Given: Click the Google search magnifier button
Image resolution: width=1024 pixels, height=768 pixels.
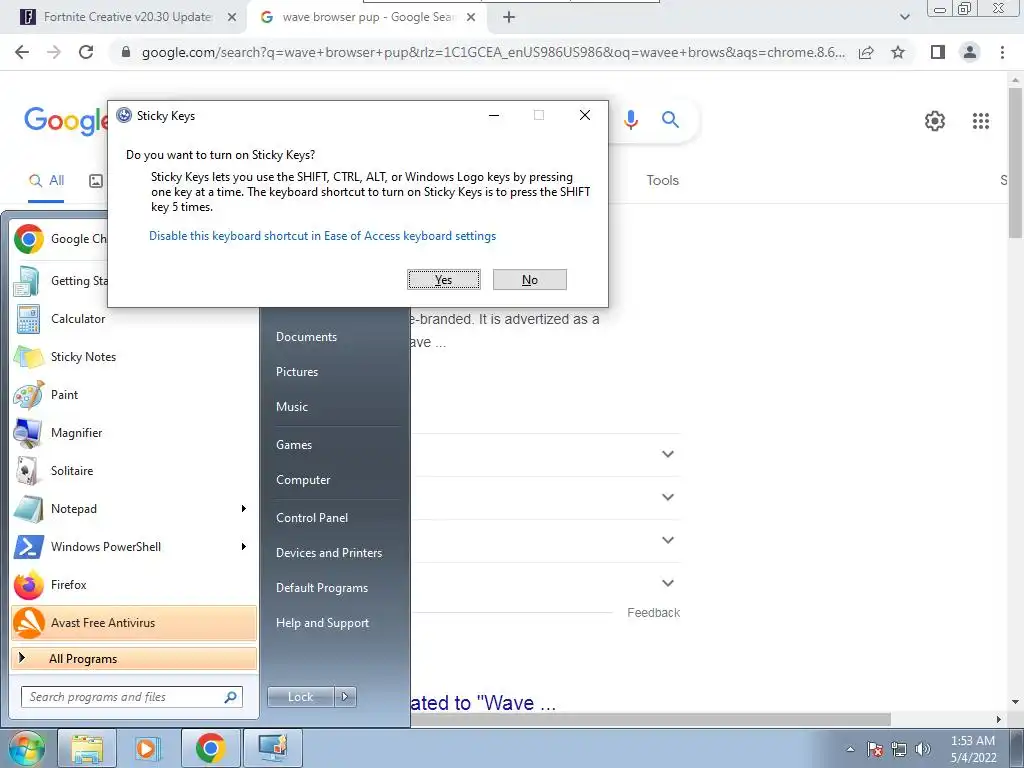Looking at the screenshot, I should 670,120.
